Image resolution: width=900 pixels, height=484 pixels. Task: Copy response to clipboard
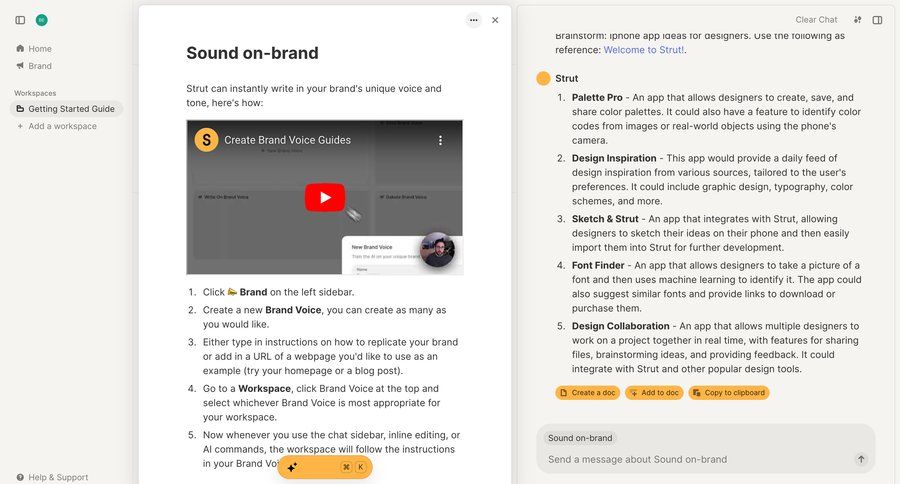[x=729, y=393]
